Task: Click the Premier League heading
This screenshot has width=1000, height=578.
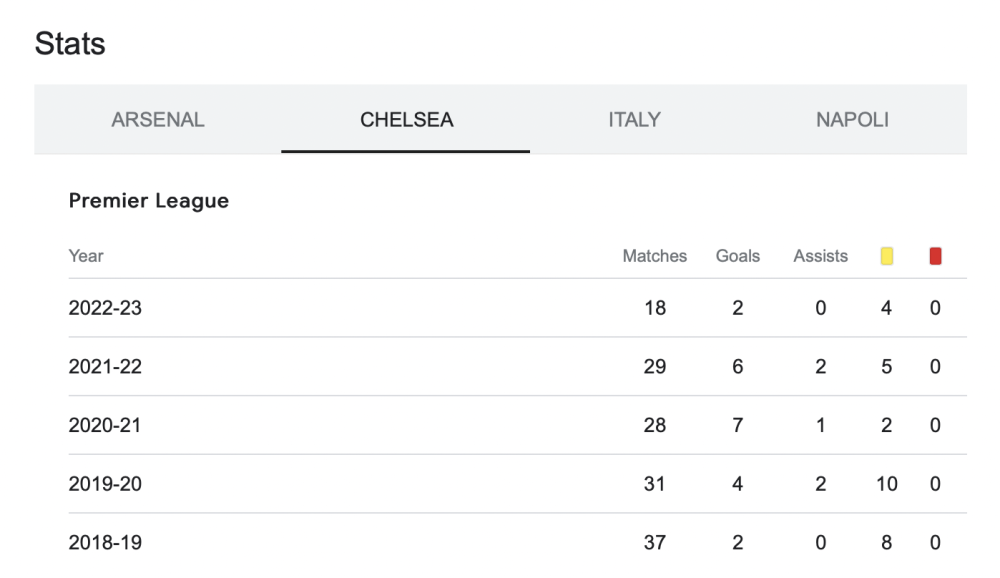Action: click(x=149, y=201)
